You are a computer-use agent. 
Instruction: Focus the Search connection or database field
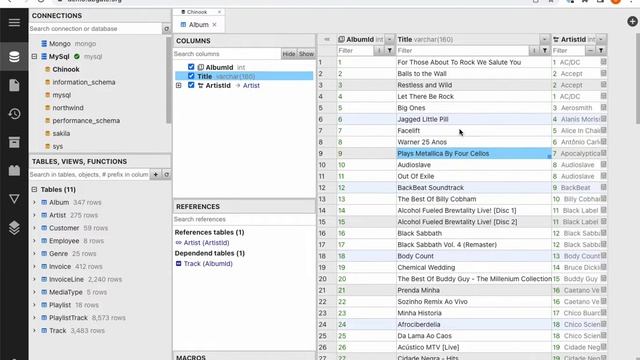coord(96,29)
